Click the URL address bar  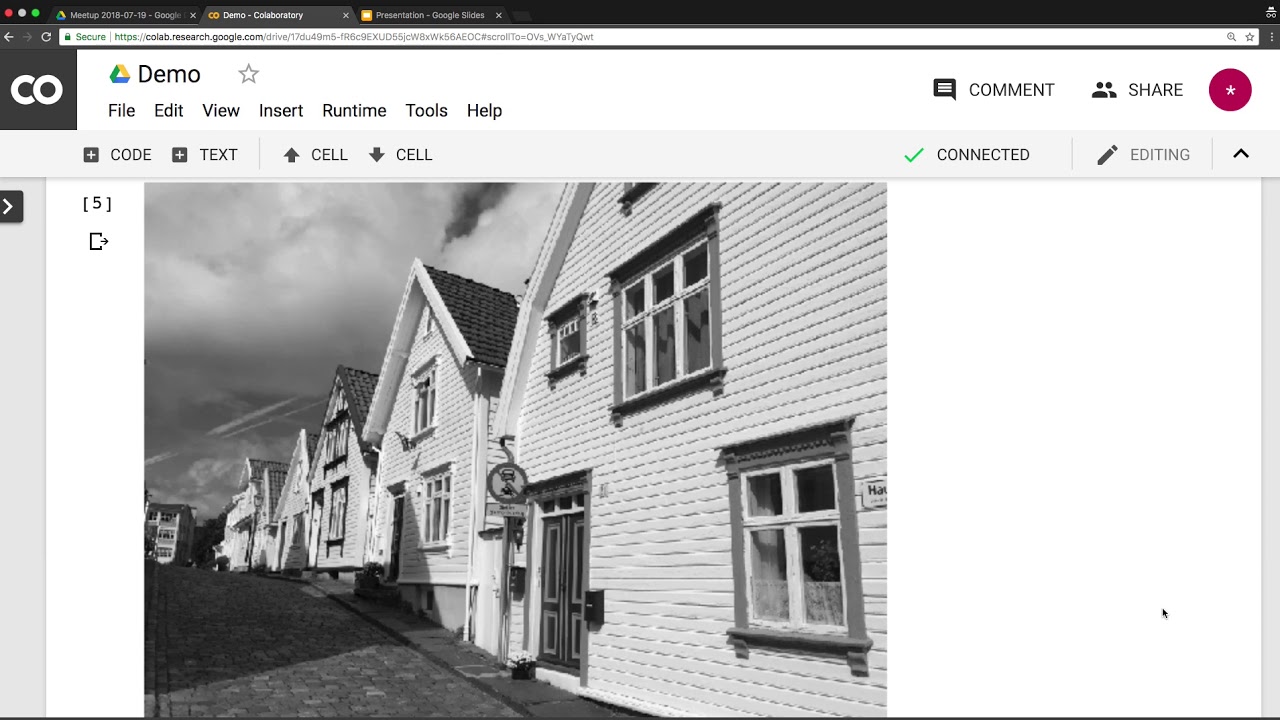660,37
